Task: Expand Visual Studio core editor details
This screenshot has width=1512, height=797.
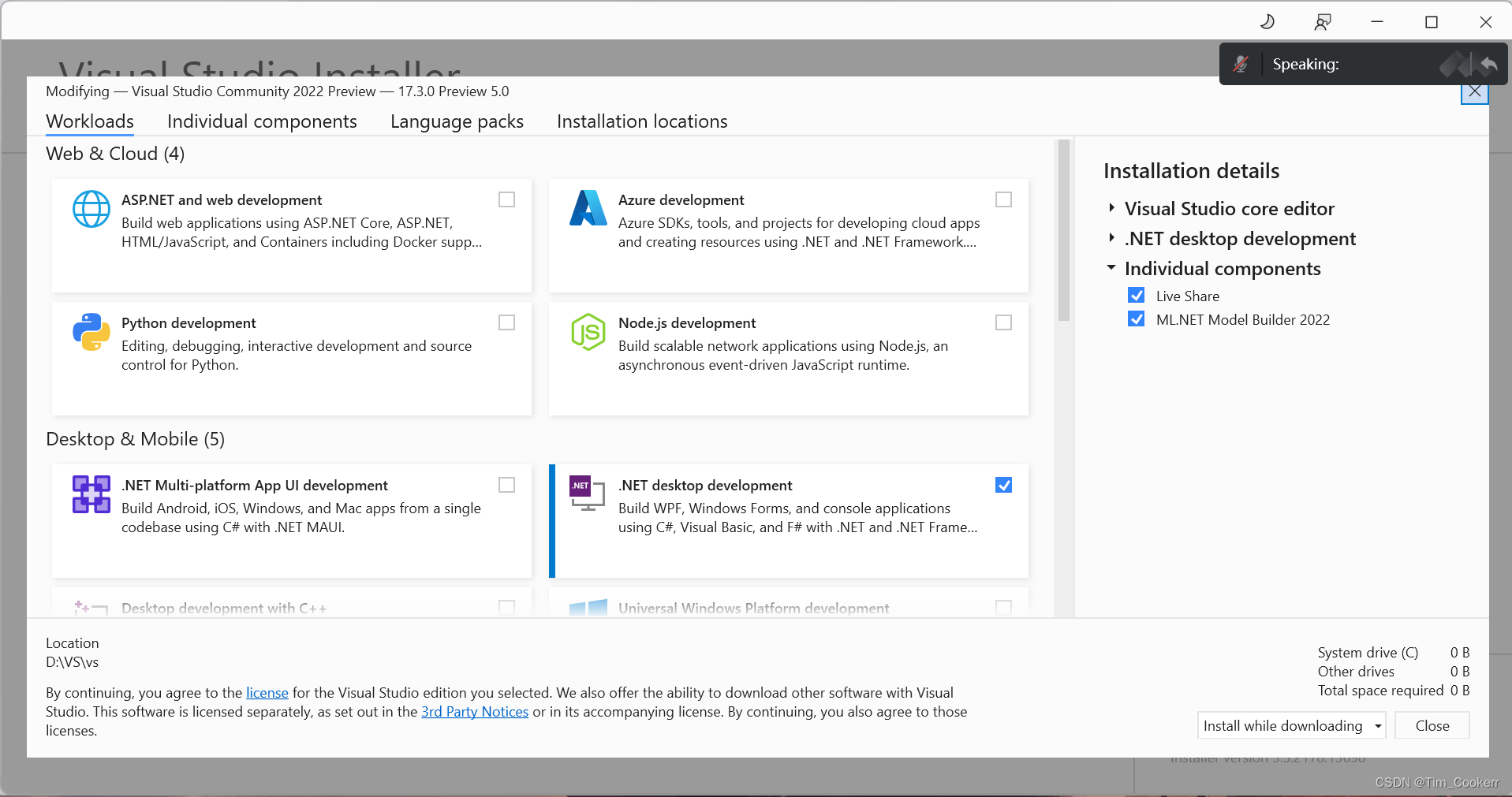Action: click(1111, 208)
